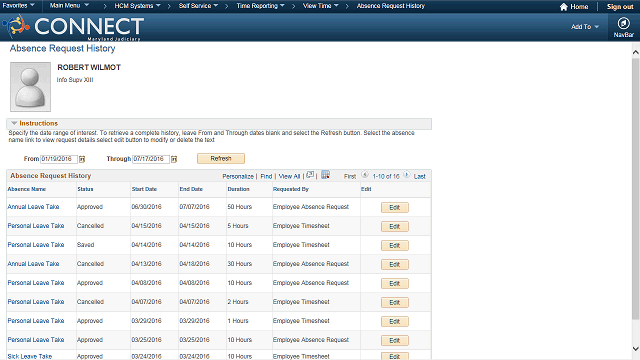Select the 'Saved' status cell
Screen dimensions: 640x360
pos(85,244)
